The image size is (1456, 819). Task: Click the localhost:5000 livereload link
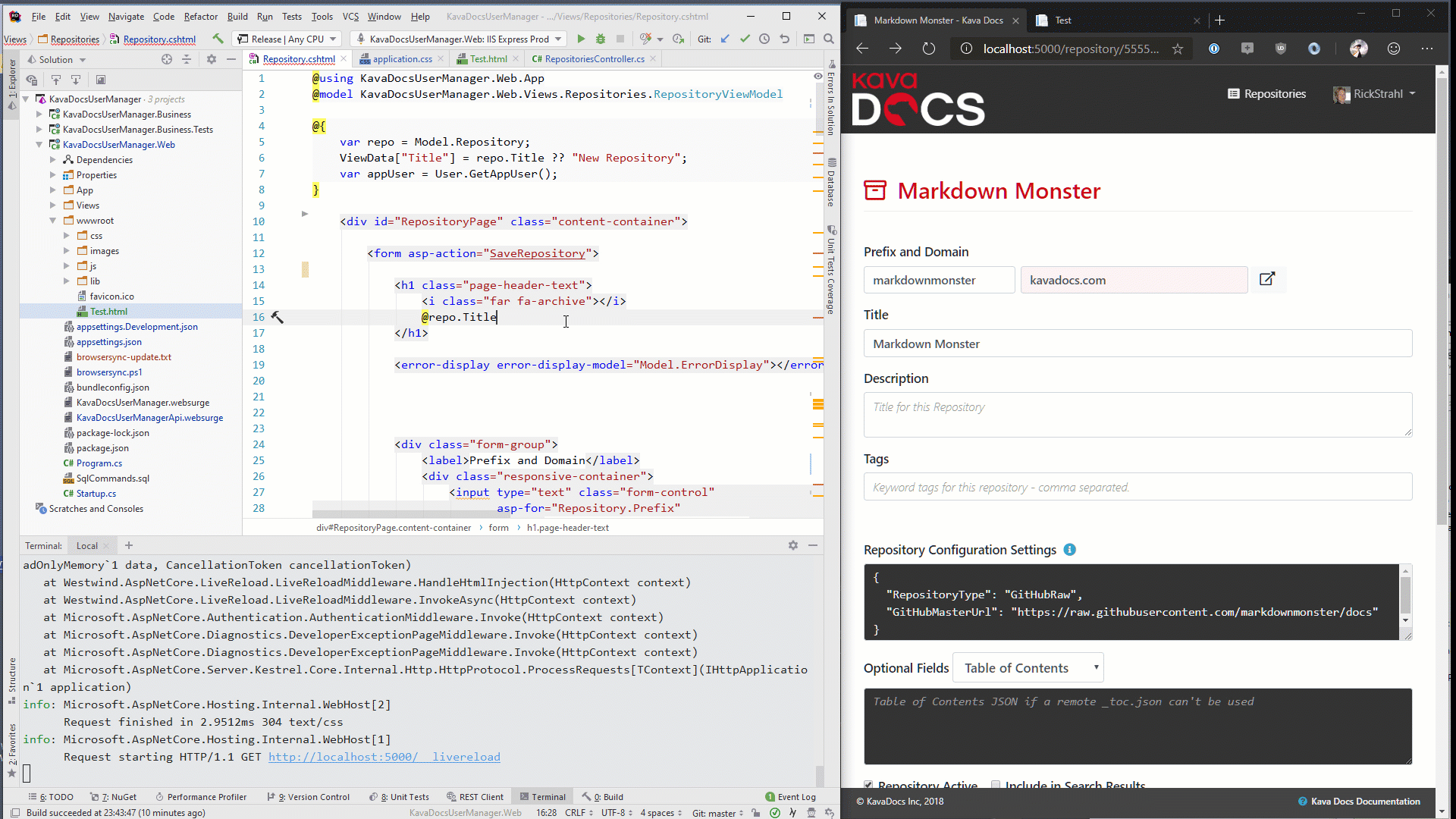[384, 757]
